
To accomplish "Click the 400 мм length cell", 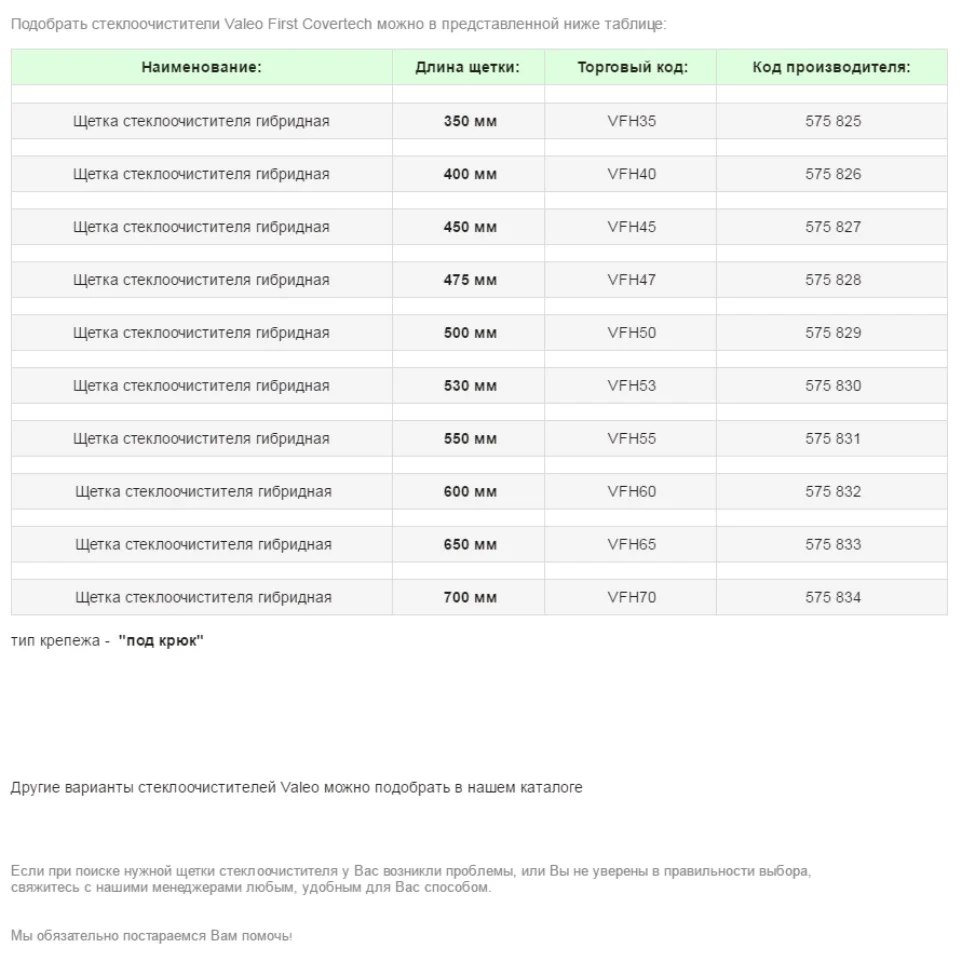I will [x=470, y=175].
